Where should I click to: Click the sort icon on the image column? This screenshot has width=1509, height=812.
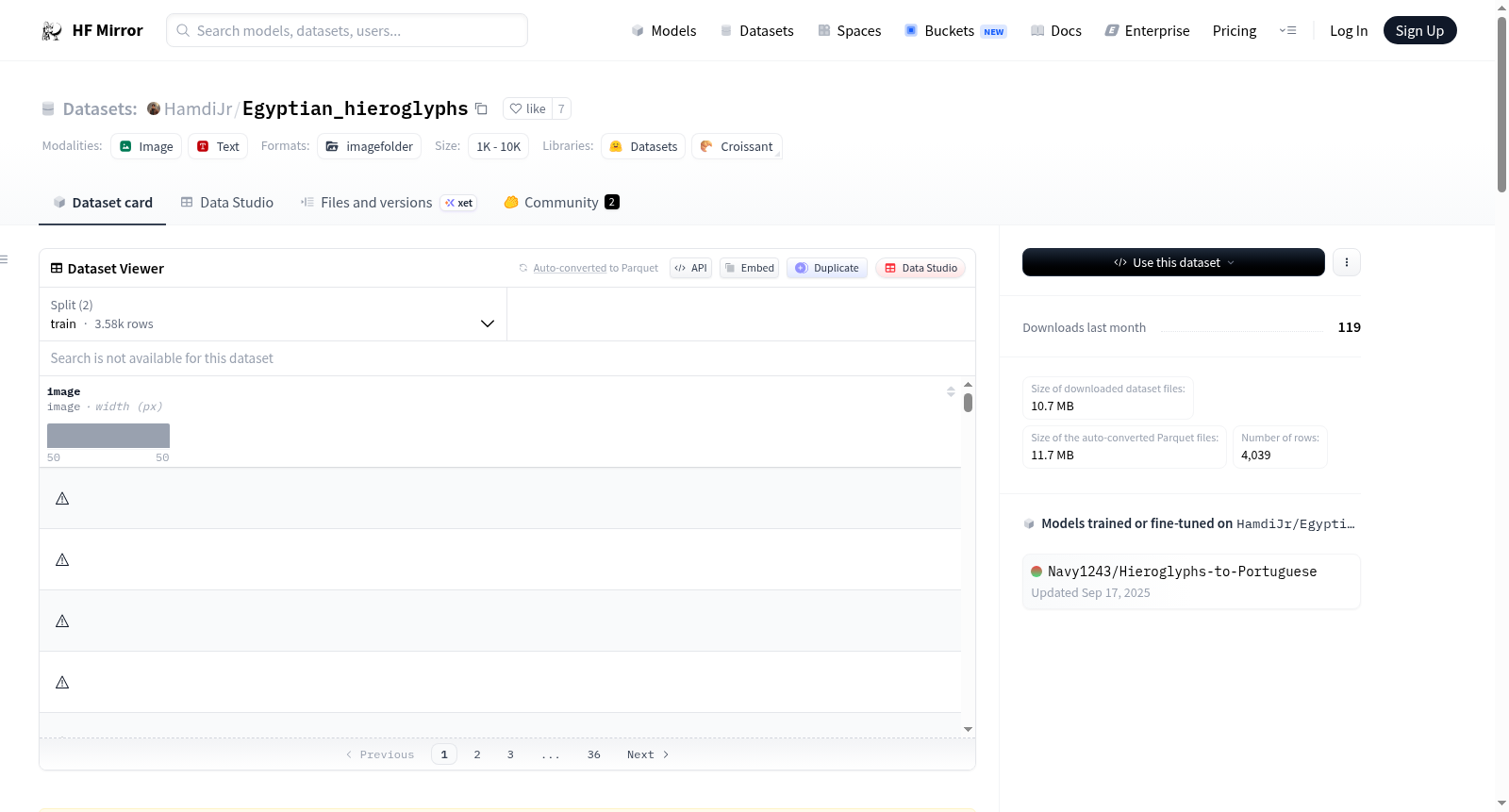951,391
